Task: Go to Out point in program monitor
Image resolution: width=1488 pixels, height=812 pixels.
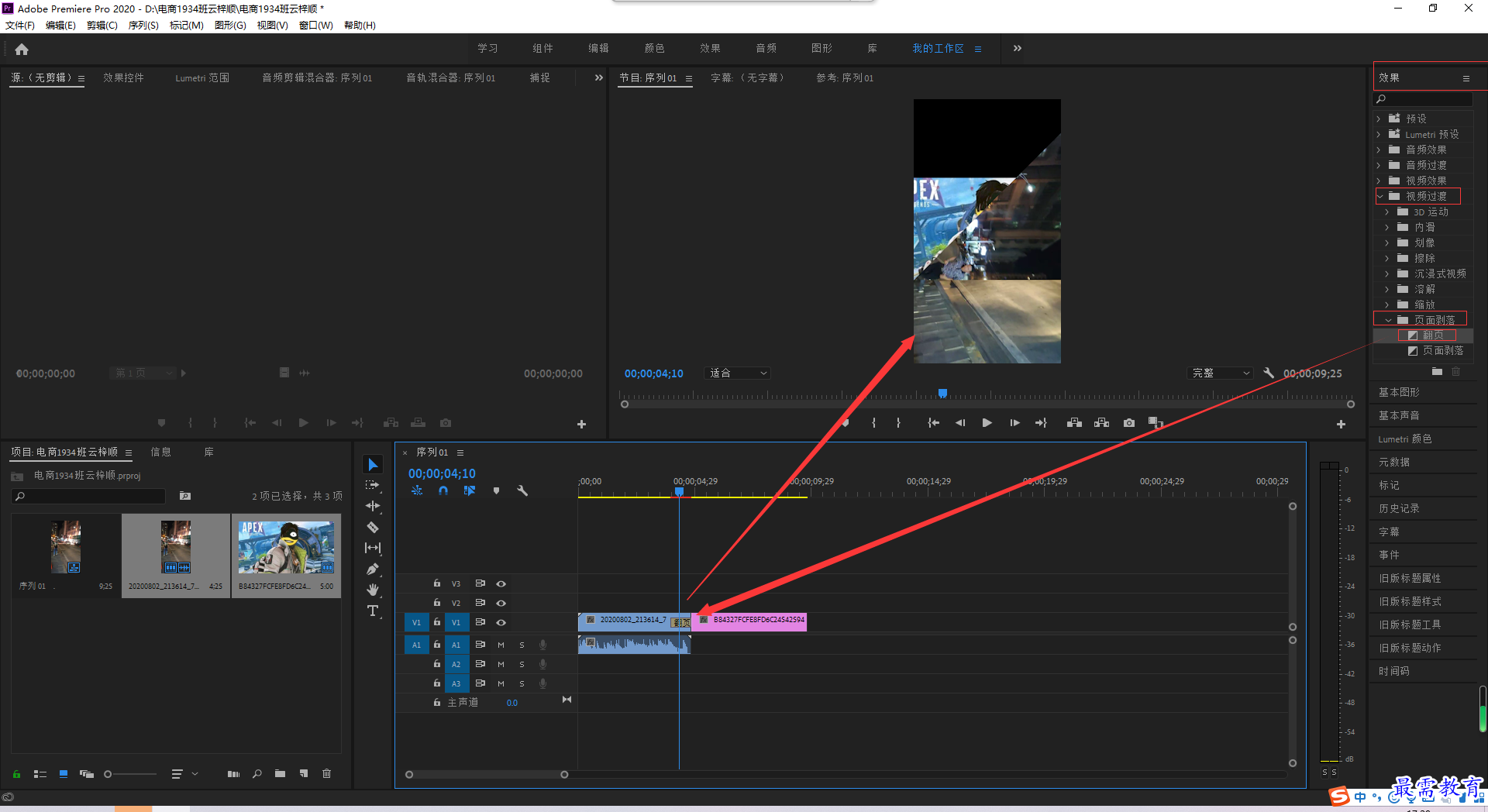Action: click(1041, 423)
